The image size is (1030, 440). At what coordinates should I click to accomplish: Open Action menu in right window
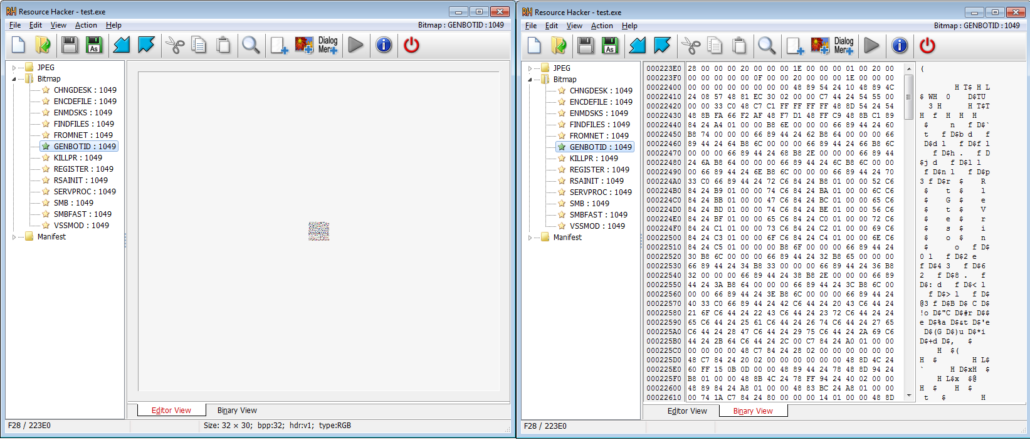(x=602, y=26)
